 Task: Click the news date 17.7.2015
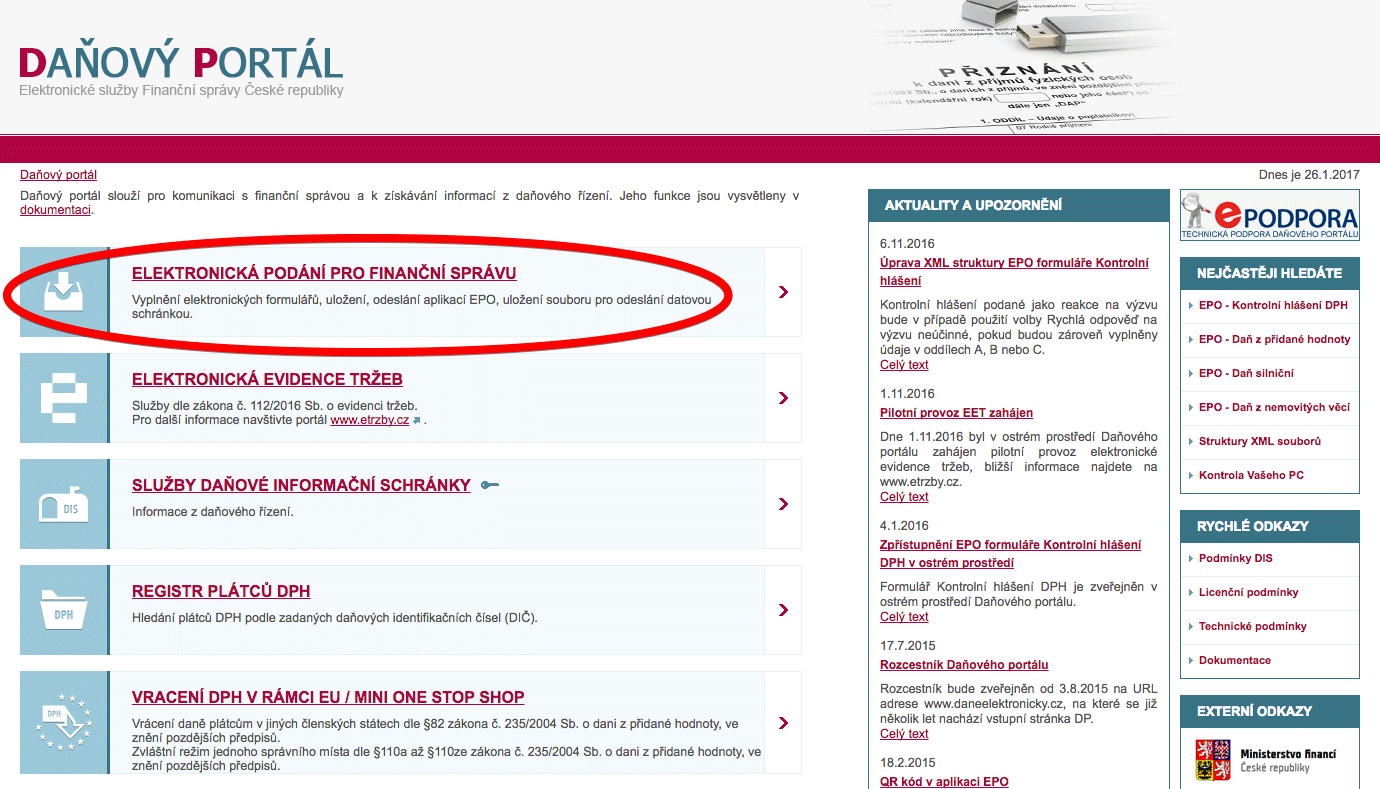click(907, 646)
